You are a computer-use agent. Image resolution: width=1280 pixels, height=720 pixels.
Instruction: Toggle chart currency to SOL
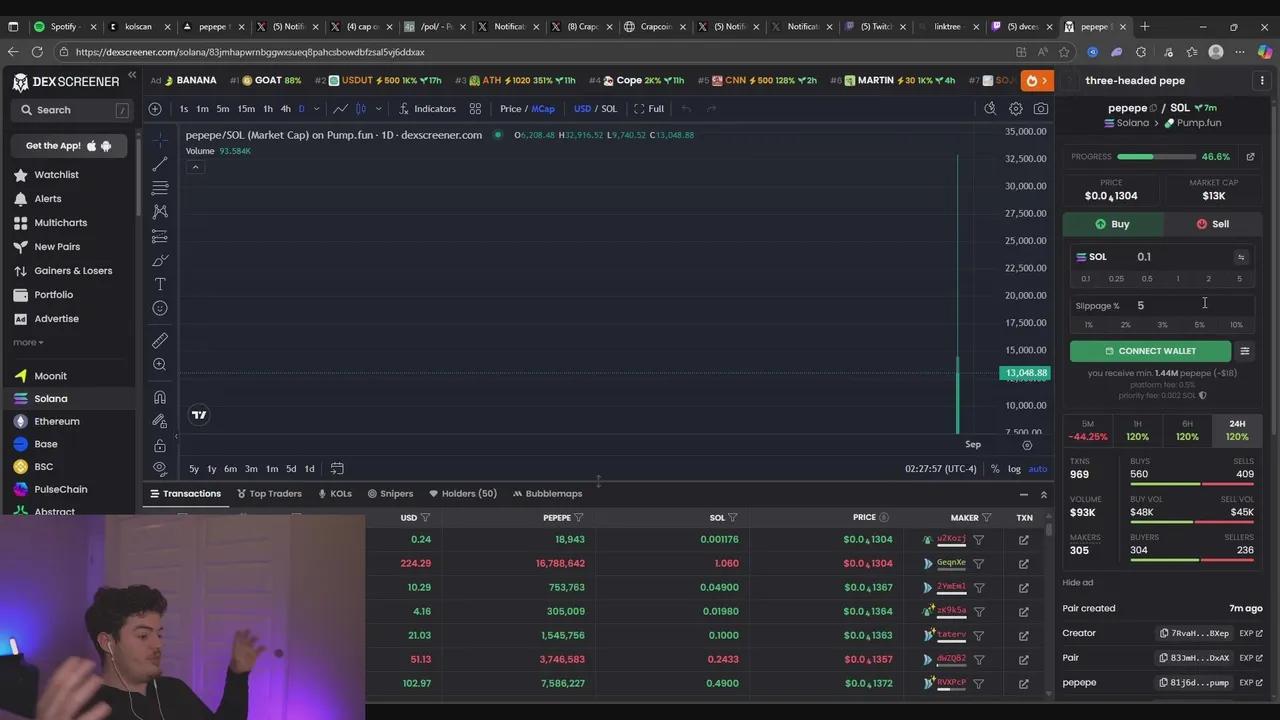point(609,109)
